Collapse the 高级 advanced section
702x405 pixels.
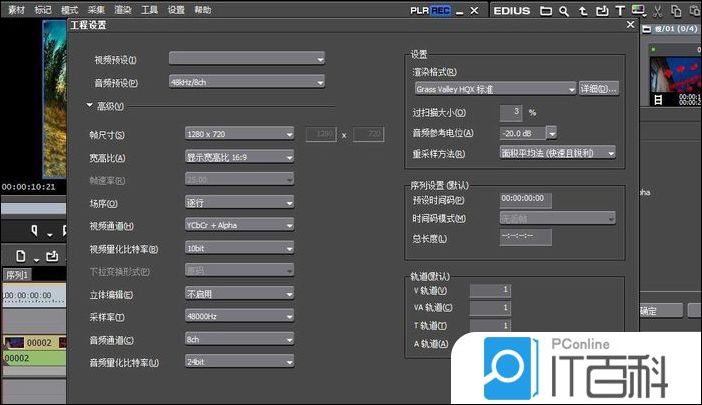pyautogui.click(x=89, y=106)
